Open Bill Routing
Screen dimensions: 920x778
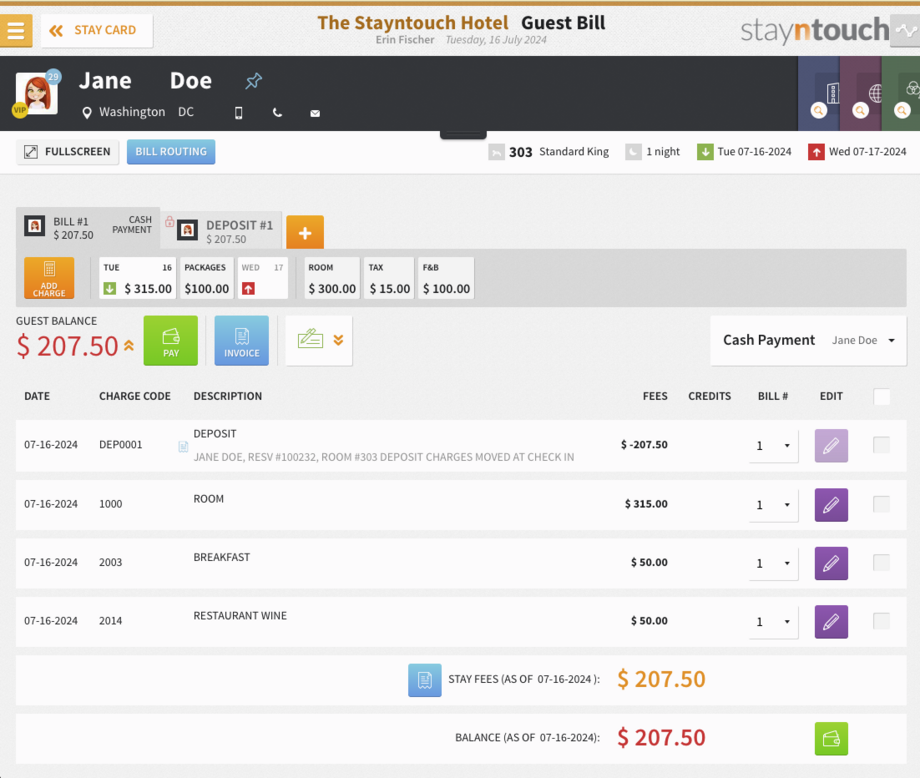(x=171, y=152)
